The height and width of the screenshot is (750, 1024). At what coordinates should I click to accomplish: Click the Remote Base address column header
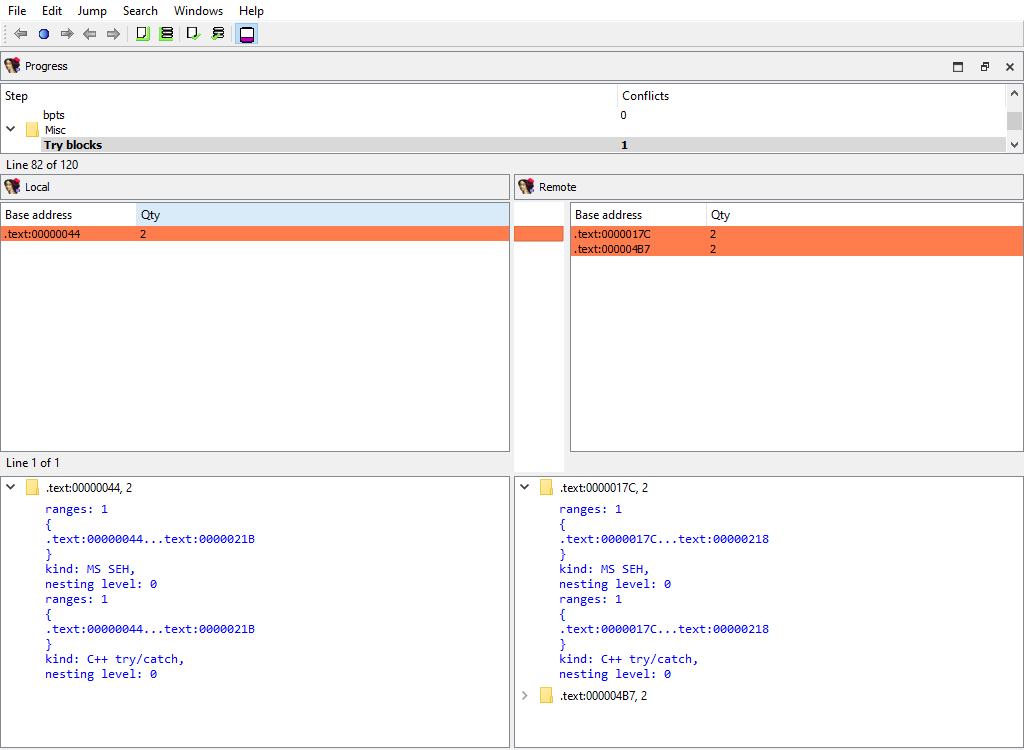[x=608, y=215]
